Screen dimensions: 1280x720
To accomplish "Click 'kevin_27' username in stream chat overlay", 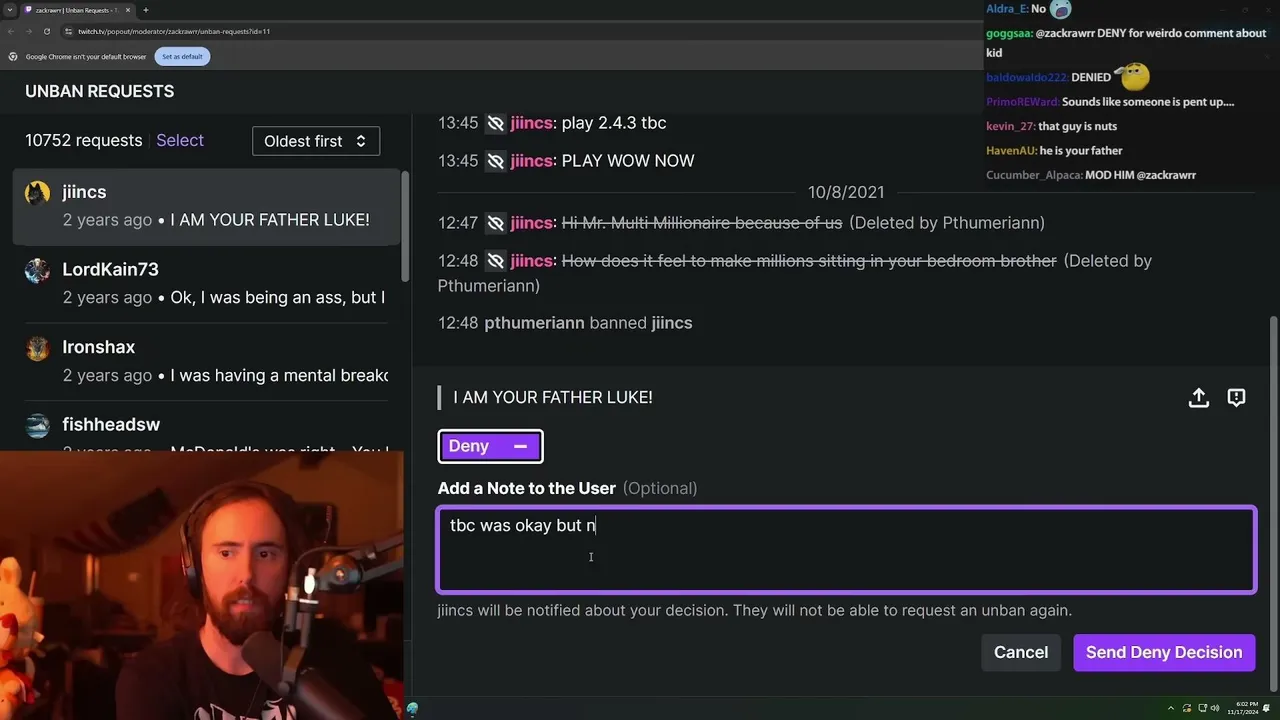I will (1010, 127).
